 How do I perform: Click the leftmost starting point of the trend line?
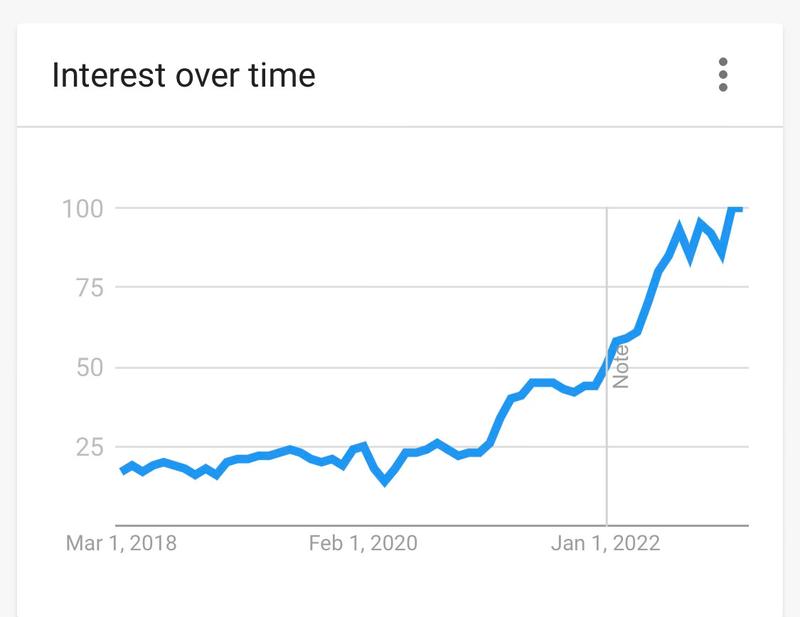click(x=121, y=471)
